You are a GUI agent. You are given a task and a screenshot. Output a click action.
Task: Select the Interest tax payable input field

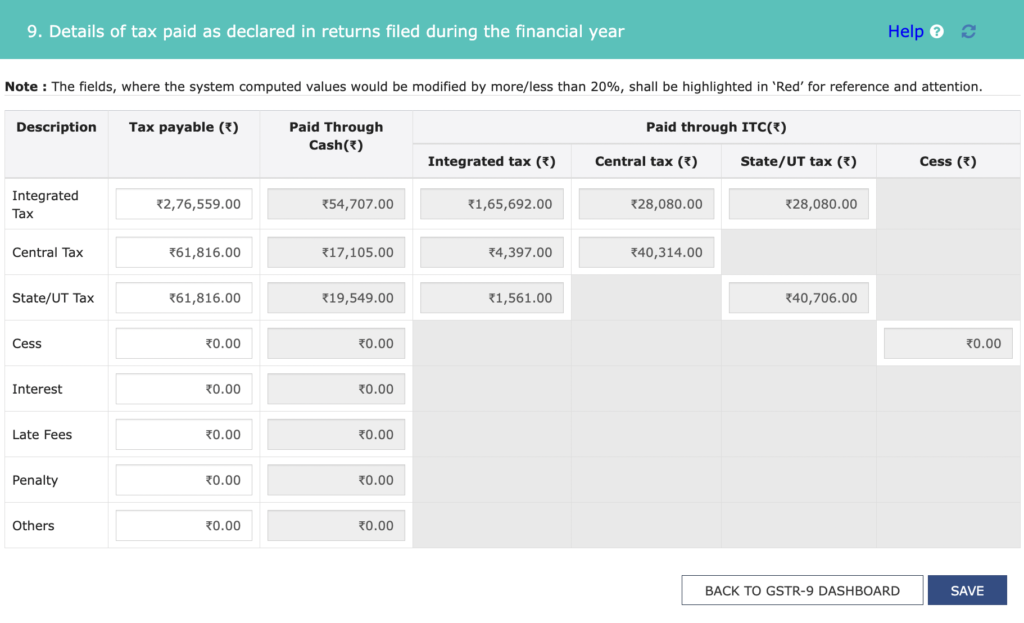[x=183, y=388]
